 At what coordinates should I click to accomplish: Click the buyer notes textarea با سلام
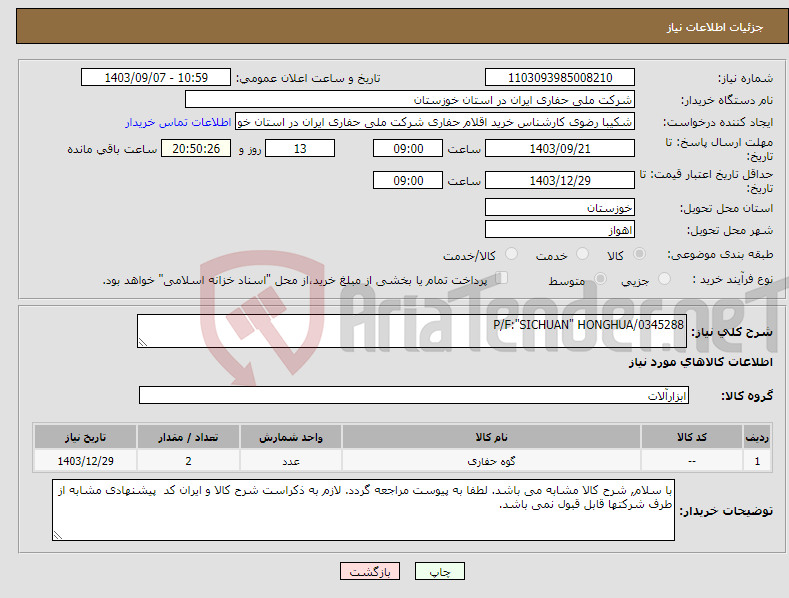tap(363, 510)
